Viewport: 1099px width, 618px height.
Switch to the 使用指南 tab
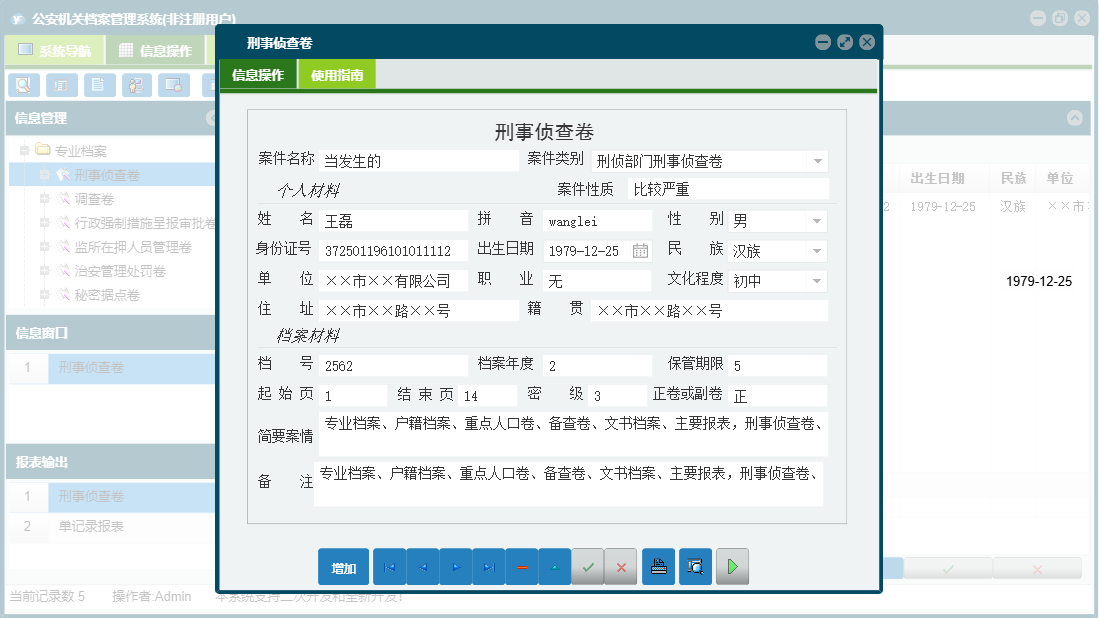pyautogui.click(x=339, y=73)
